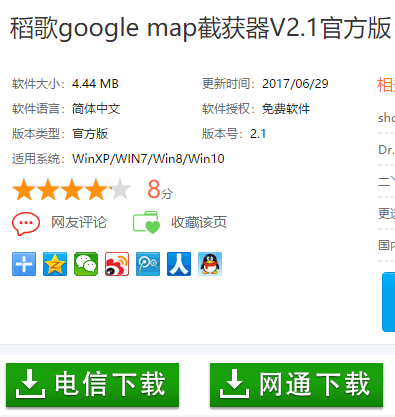The height and width of the screenshot is (417, 395).
Task: Click the file size 4.44 MB
Action: (95, 84)
